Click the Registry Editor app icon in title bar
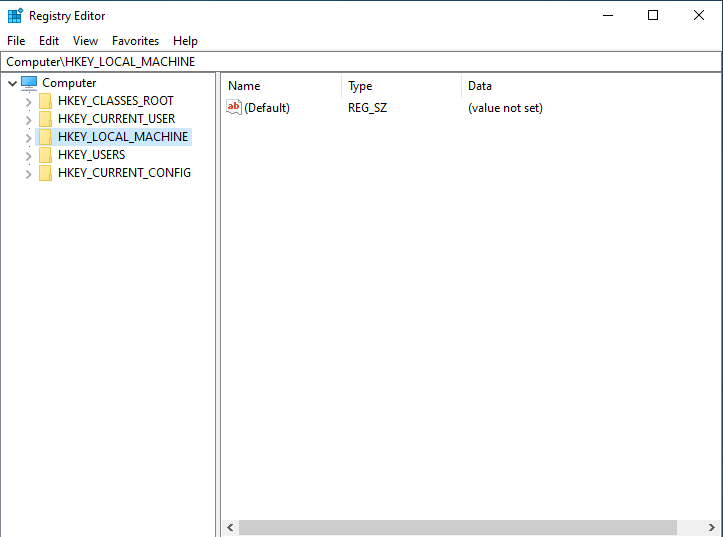This screenshot has height=537, width=723. tap(15, 15)
